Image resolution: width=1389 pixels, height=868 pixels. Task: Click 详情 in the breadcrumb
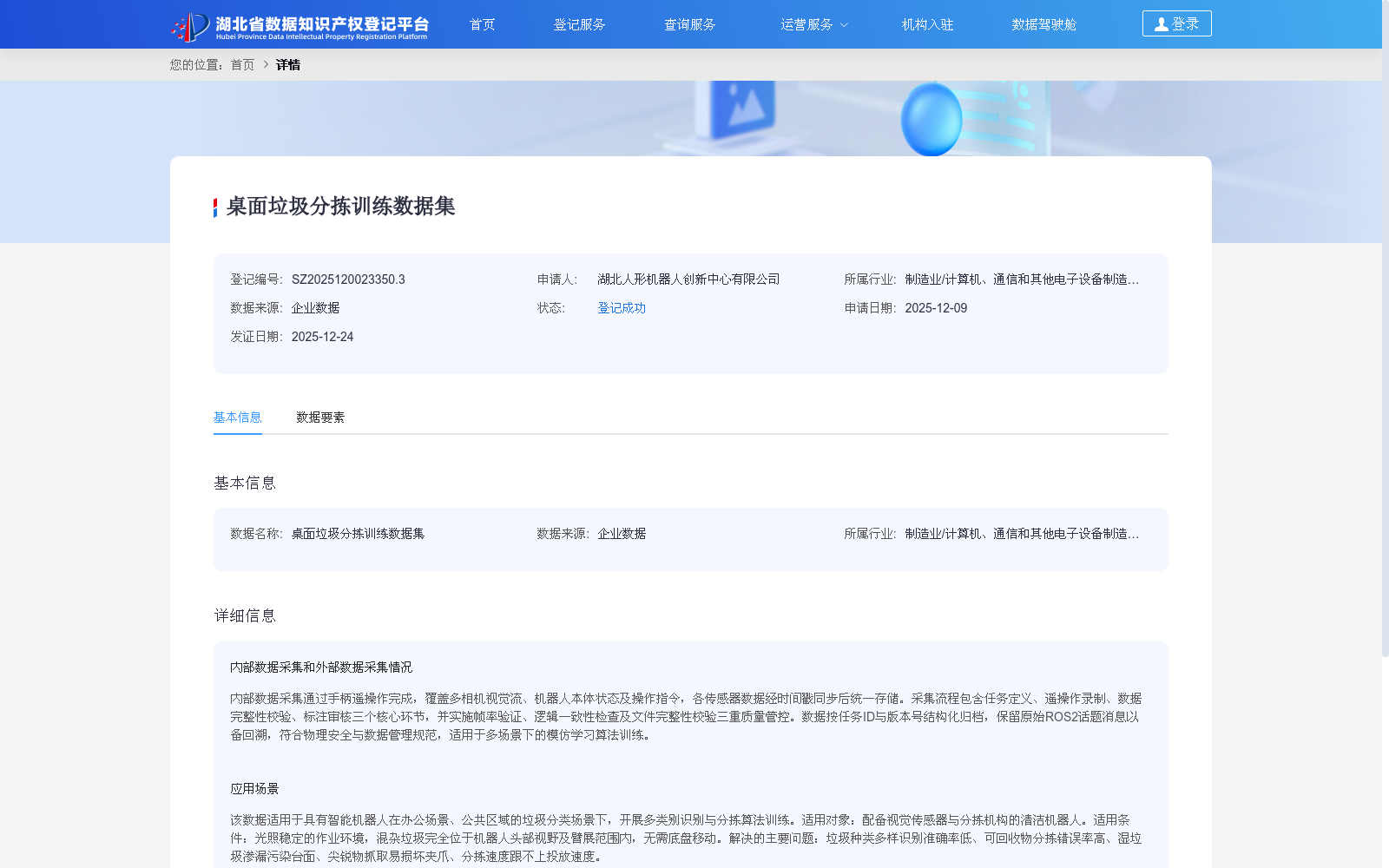(x=288, y=65)
